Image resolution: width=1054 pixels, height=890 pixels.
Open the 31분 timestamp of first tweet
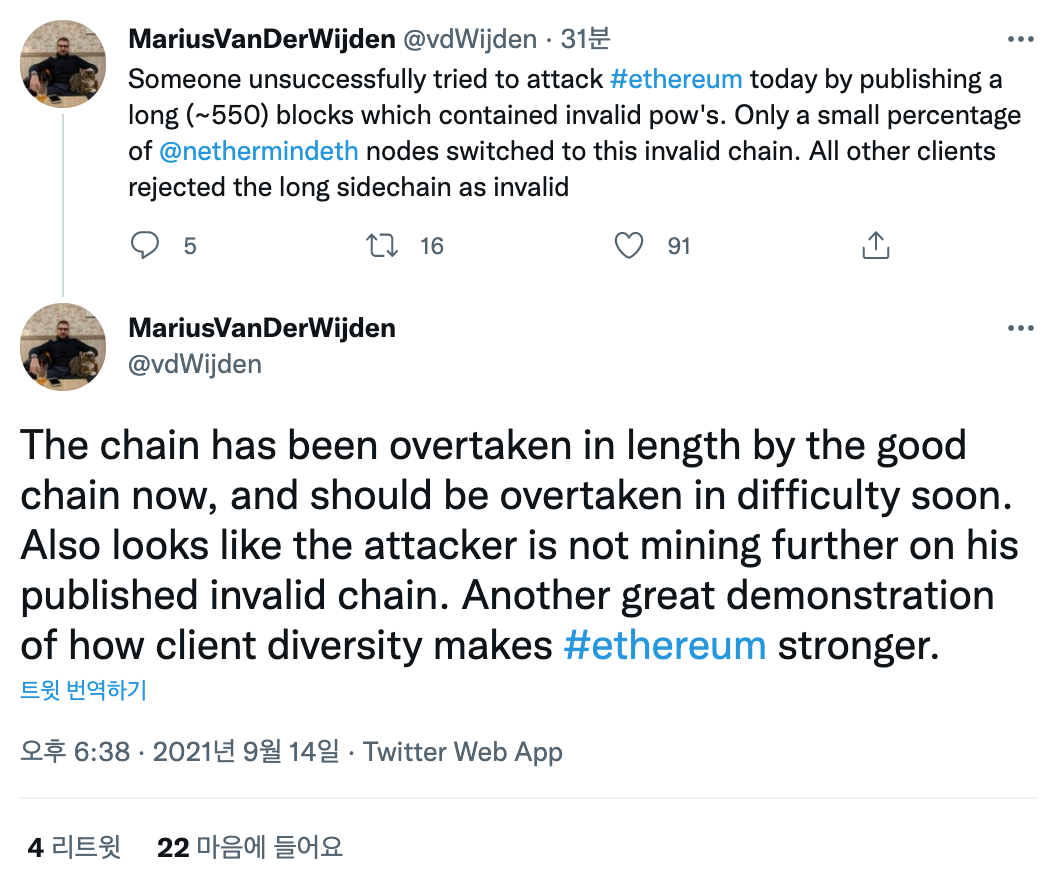[x=585, y=39]
